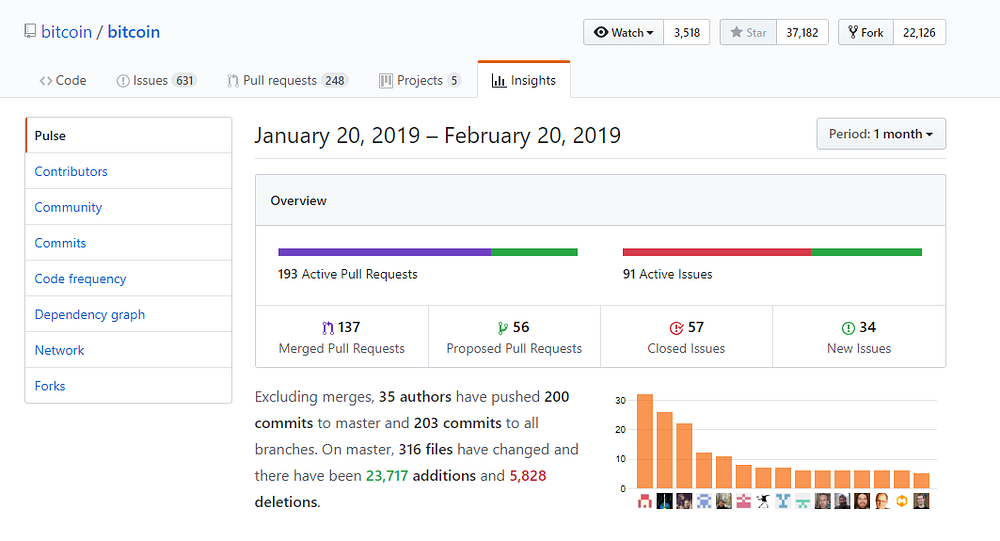1000x541 pixels.
Task: Open the Projects tab
Action: click(420, 80)
